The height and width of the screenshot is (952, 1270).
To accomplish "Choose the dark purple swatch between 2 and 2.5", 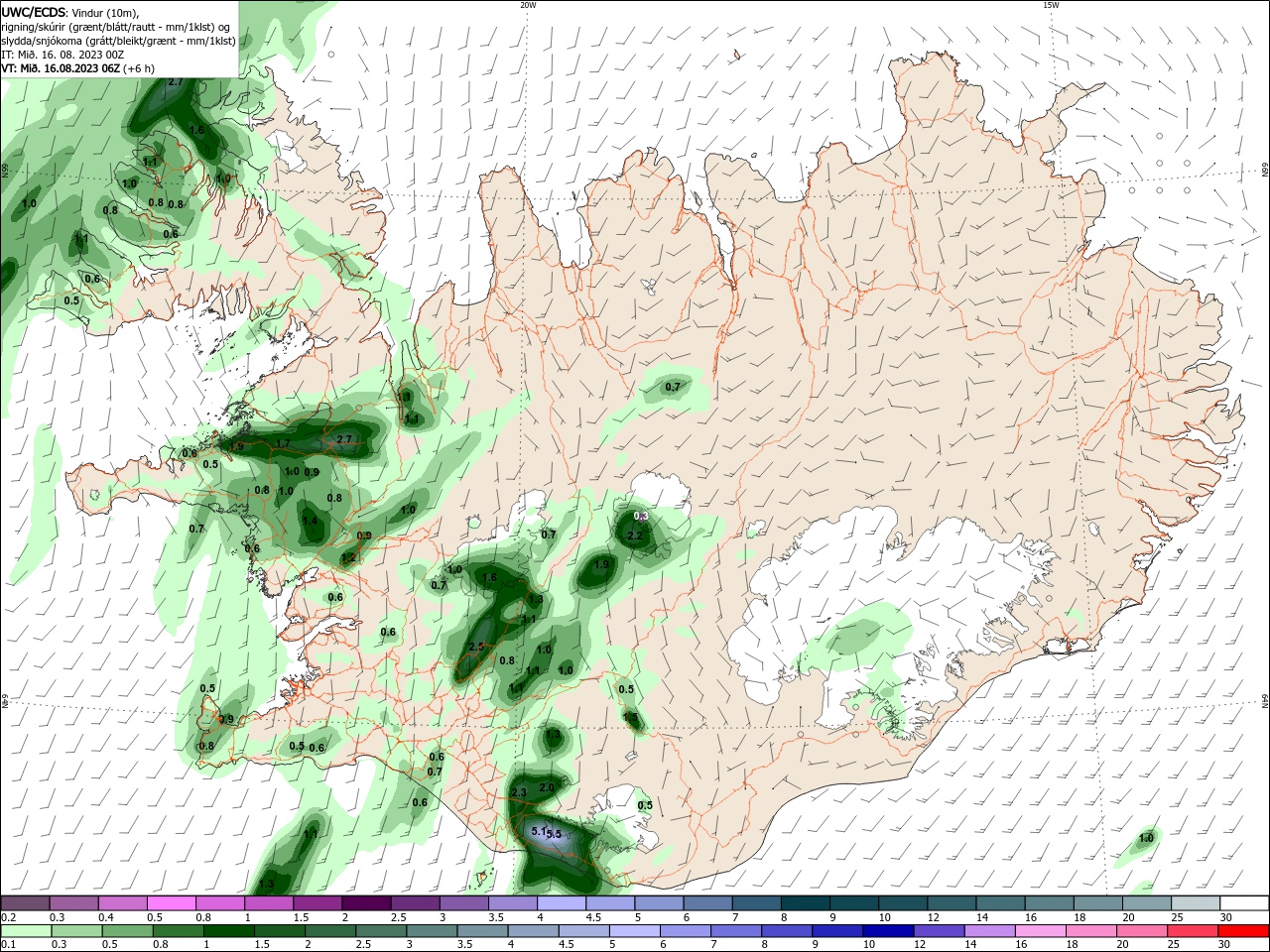I will point(366,903).
